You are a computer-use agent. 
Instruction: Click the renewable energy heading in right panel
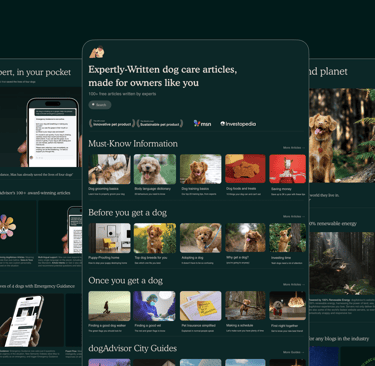click(333, 224)
